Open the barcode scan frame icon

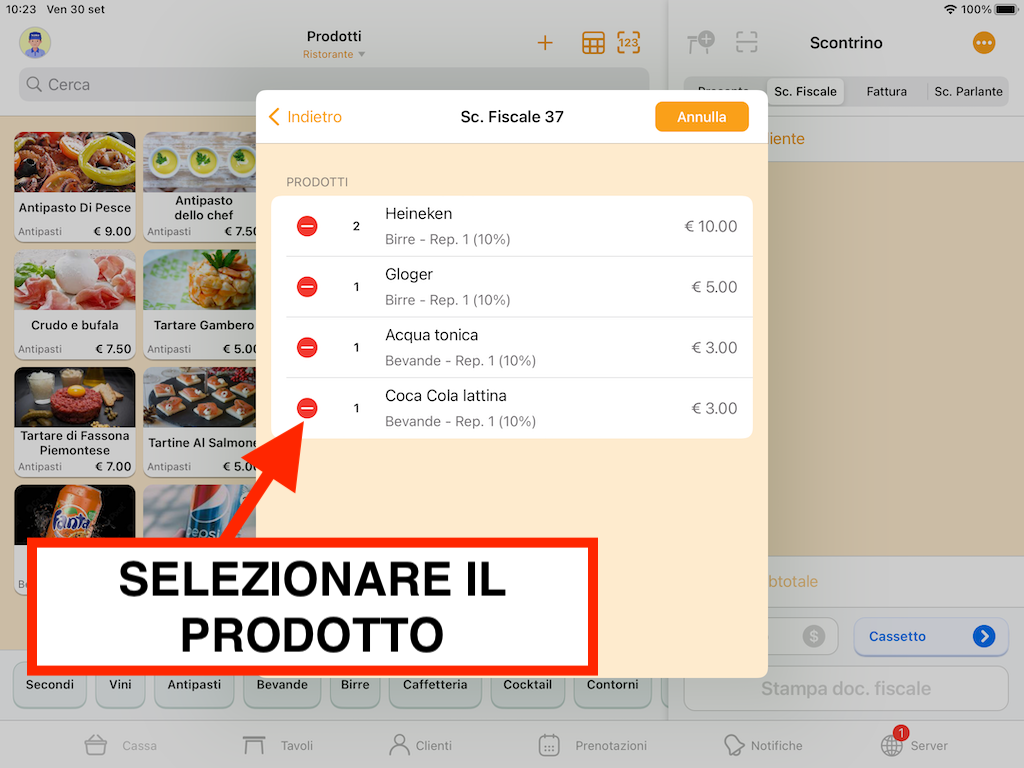pyautogui.click(x=746, y=42)
